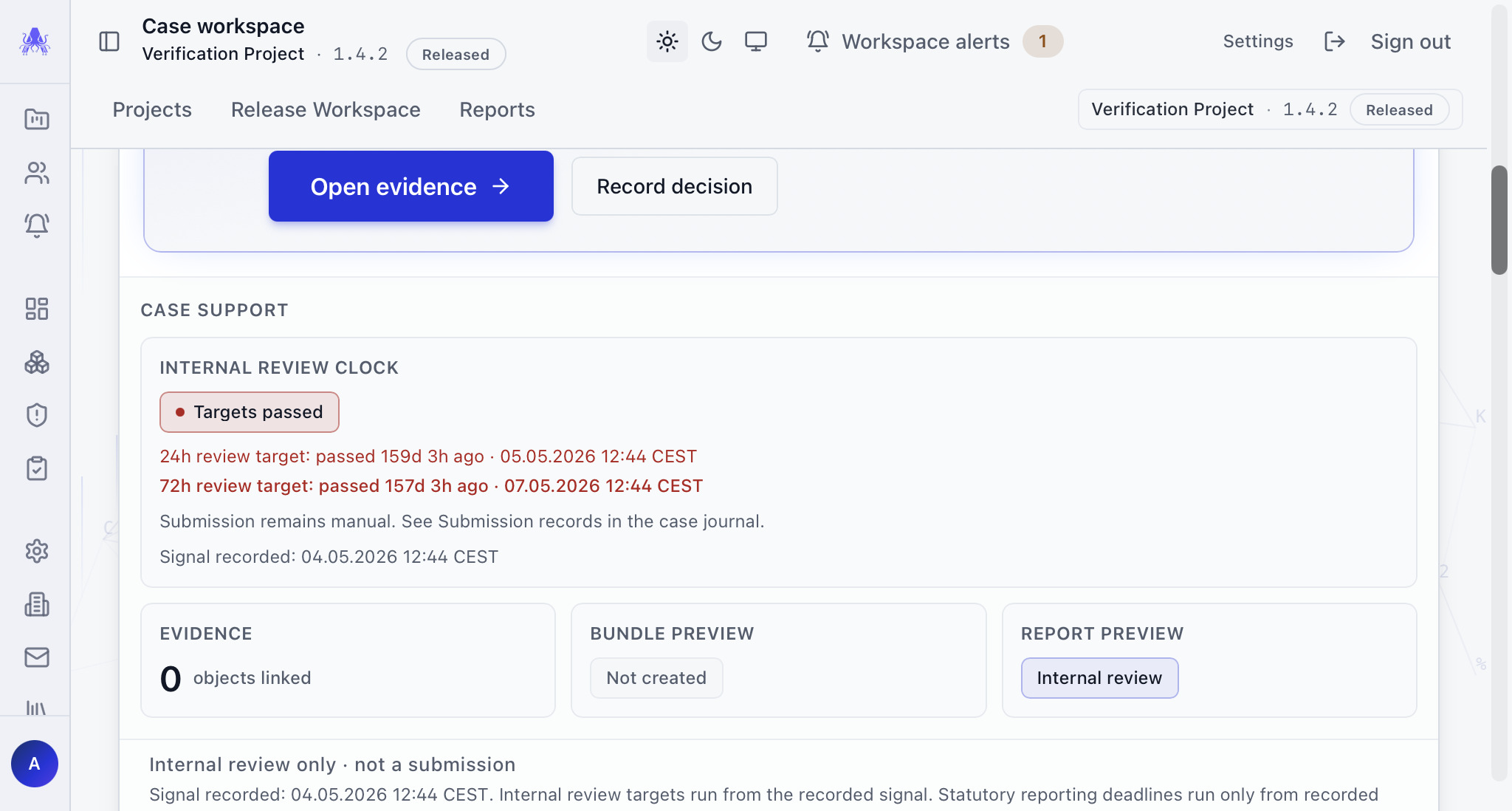Viewport: 1512px width, 811px height.
Task: Open the projects folder sidebar icon
Action: (x=36, y=119)
